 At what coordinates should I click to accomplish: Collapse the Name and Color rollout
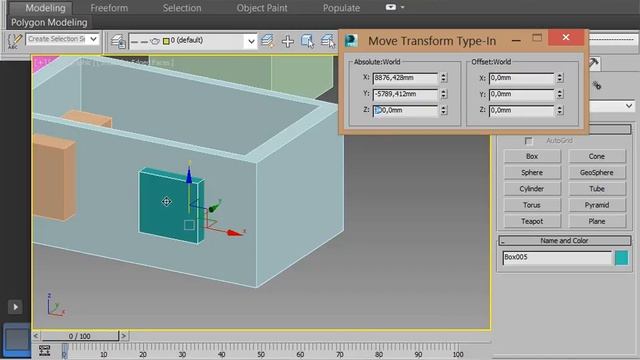[564, 241]
